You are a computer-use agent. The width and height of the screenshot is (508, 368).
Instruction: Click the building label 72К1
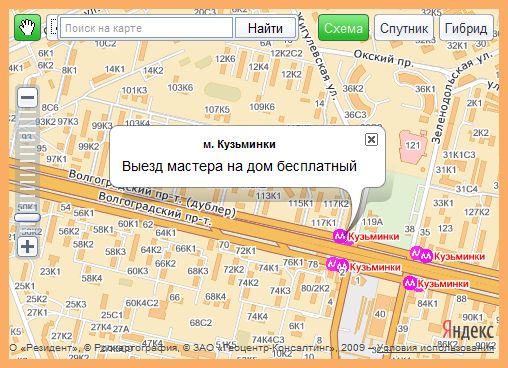point(246,250)
